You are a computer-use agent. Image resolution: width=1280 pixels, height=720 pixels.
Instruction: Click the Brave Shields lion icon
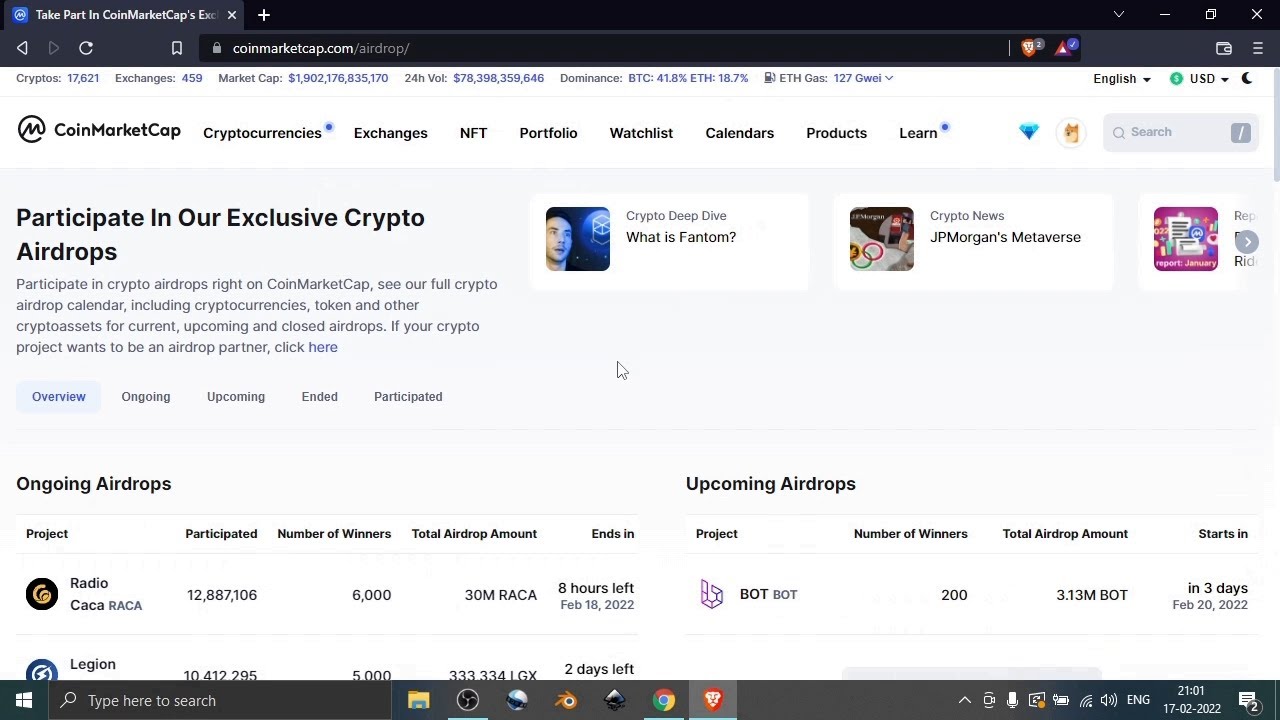[x=1030, y=47]
